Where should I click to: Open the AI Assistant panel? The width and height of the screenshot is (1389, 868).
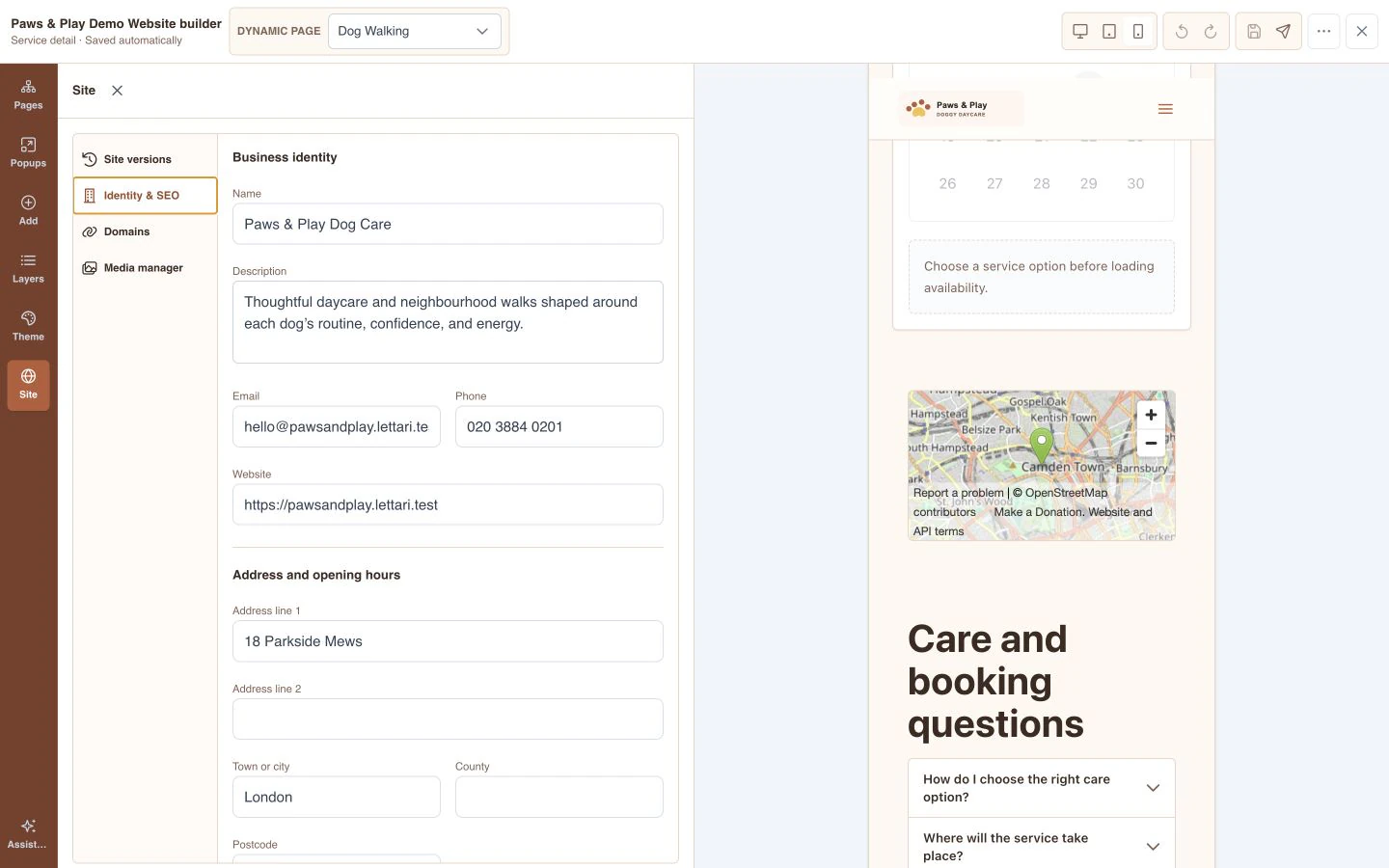coord(28,834)
